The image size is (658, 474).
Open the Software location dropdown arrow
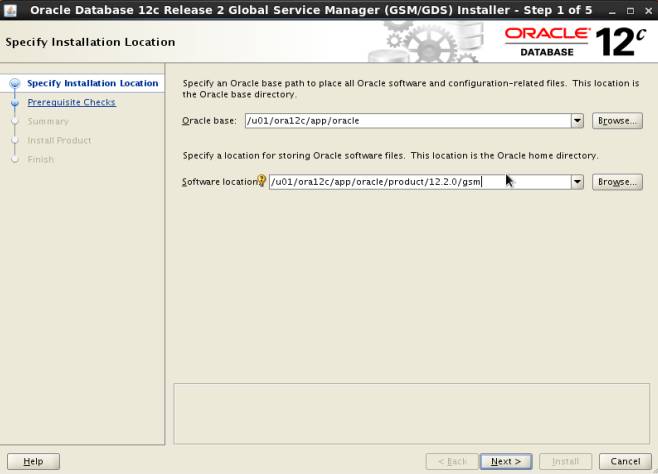click(x=577, y=182)
